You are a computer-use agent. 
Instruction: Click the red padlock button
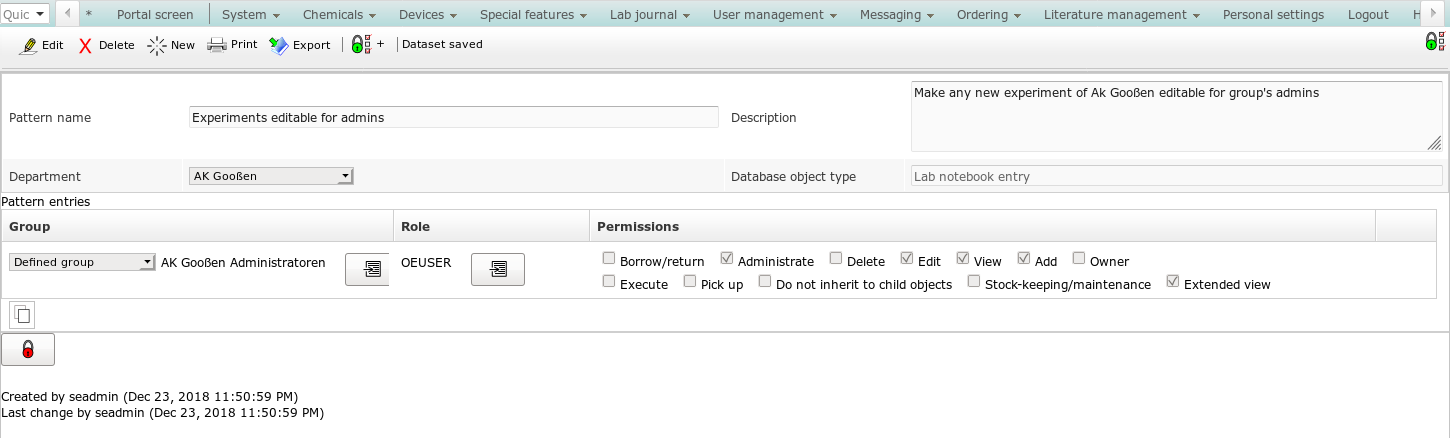coord(28,350)
